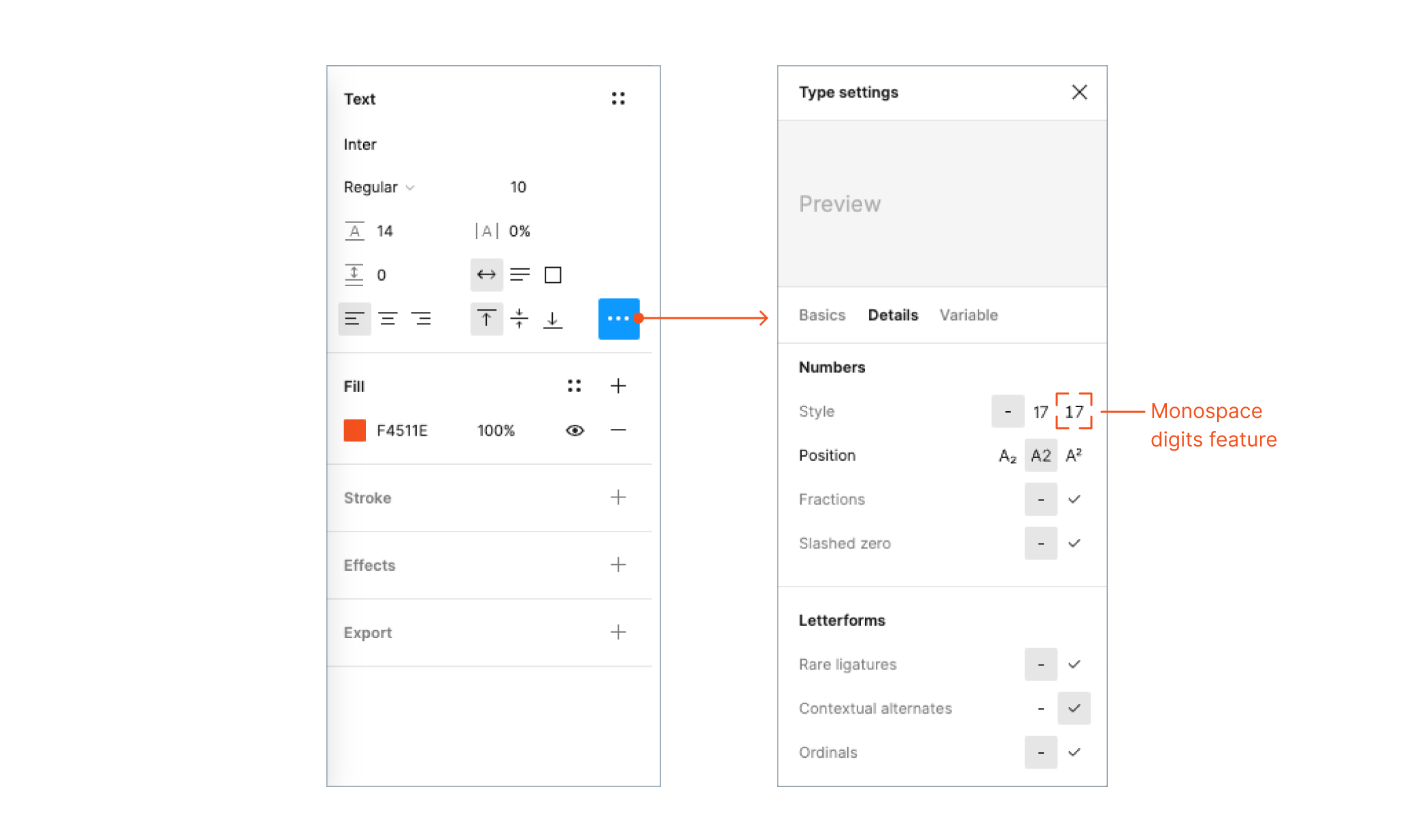Open the type settings options with the blue ellipsis icon
1428x840 pixels.
[x=618, y=319]
